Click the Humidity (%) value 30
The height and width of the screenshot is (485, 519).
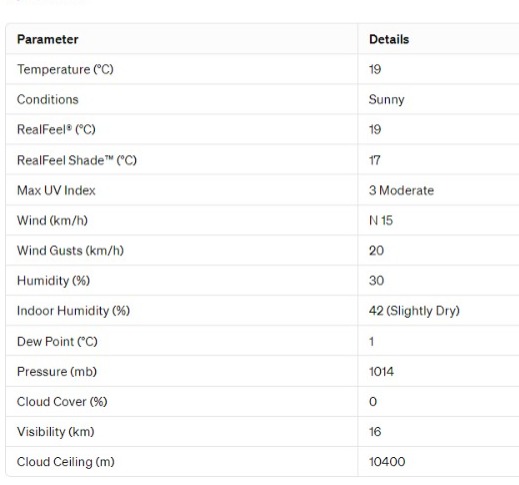pyautogui.click(x=376, y=280)
